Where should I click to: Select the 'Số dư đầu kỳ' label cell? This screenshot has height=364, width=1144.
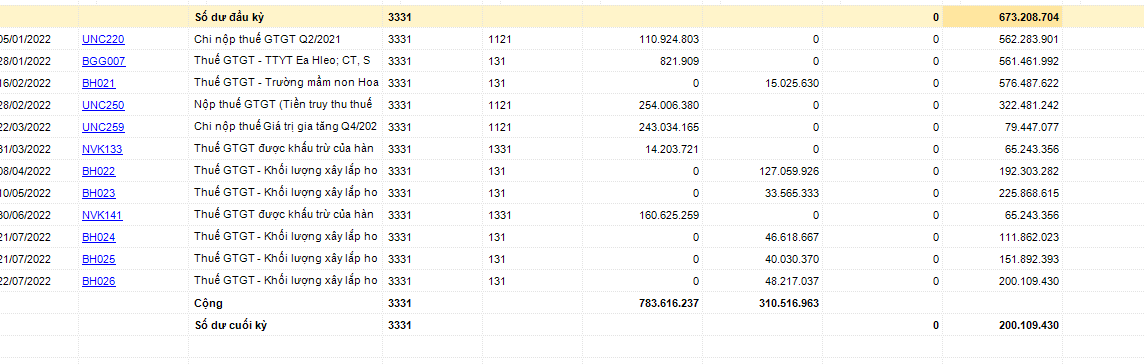(x=286, y=17)
